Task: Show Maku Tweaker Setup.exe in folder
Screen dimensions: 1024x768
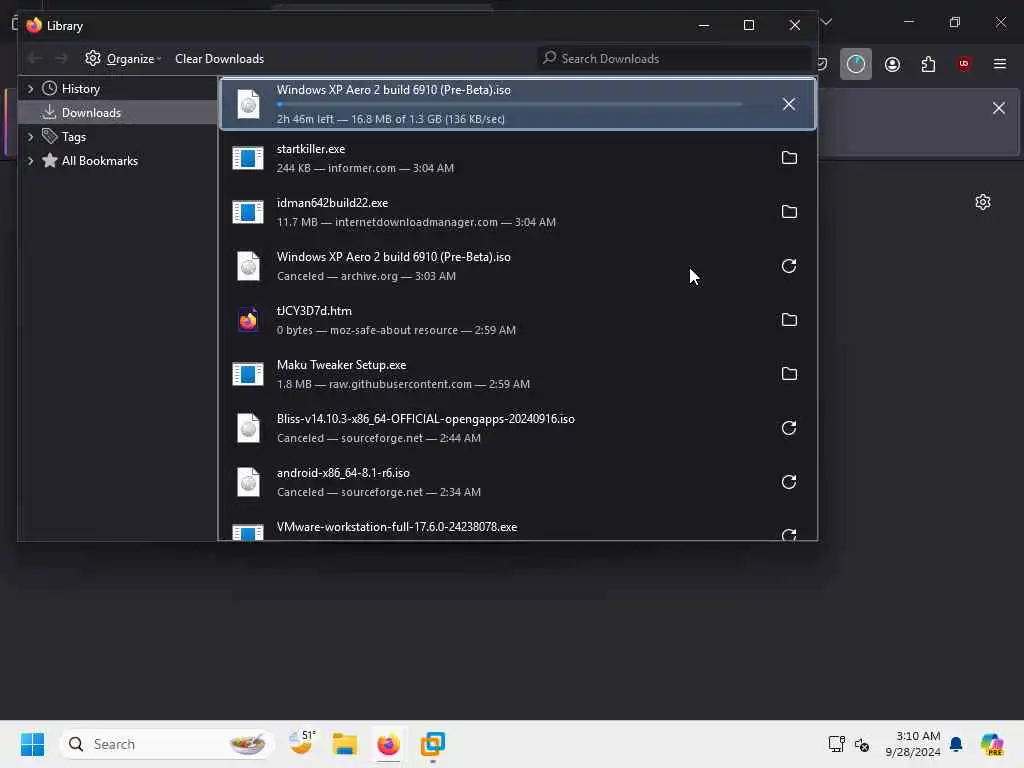Action: click(x=789, y=374)
